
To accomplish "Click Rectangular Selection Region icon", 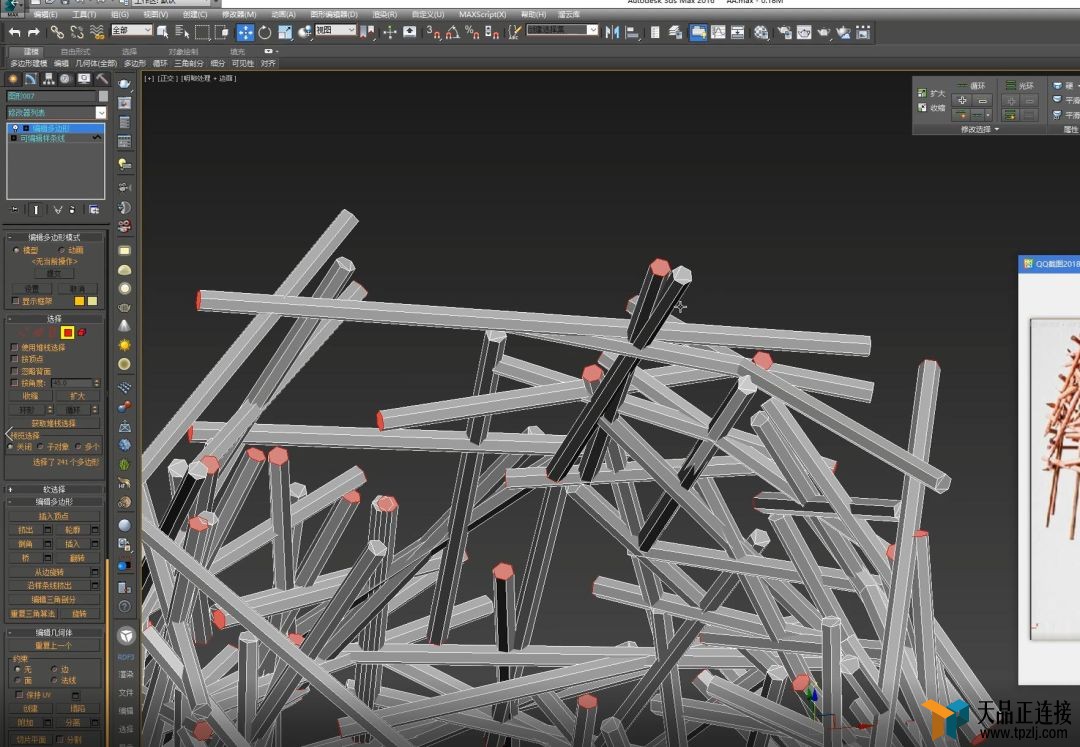I will pos(202,32).
